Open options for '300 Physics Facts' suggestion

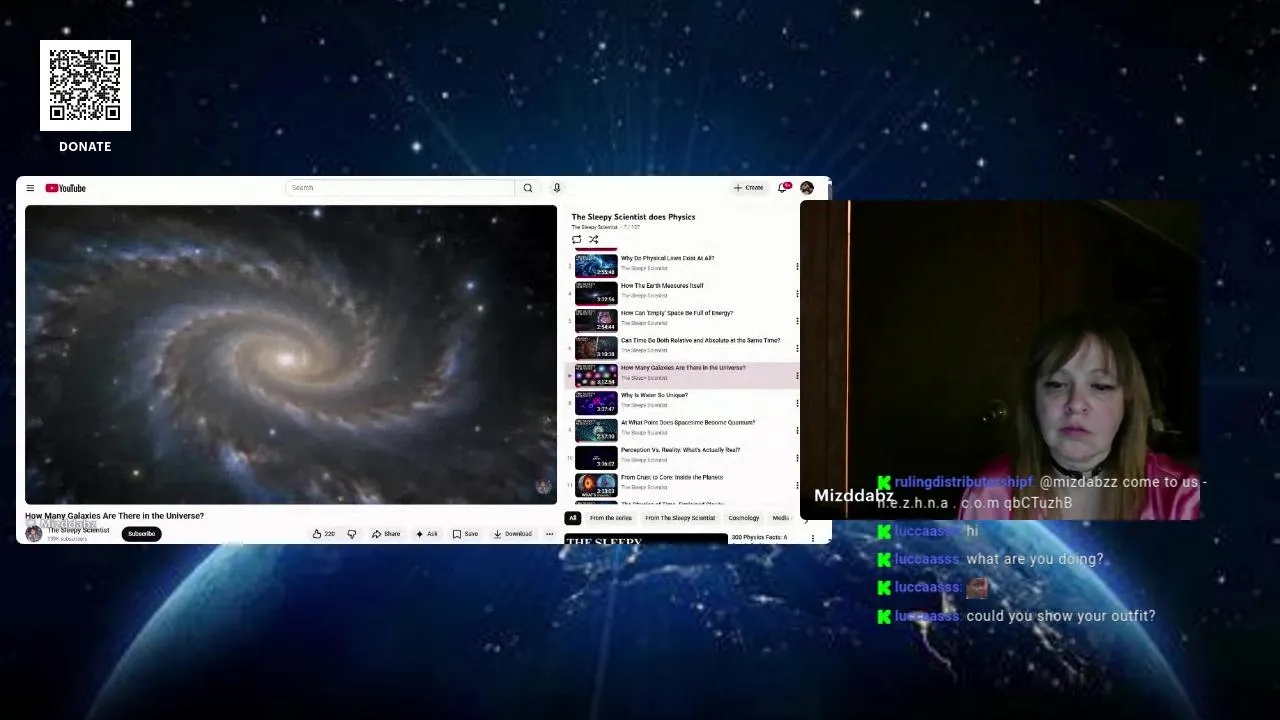[812, 538]
